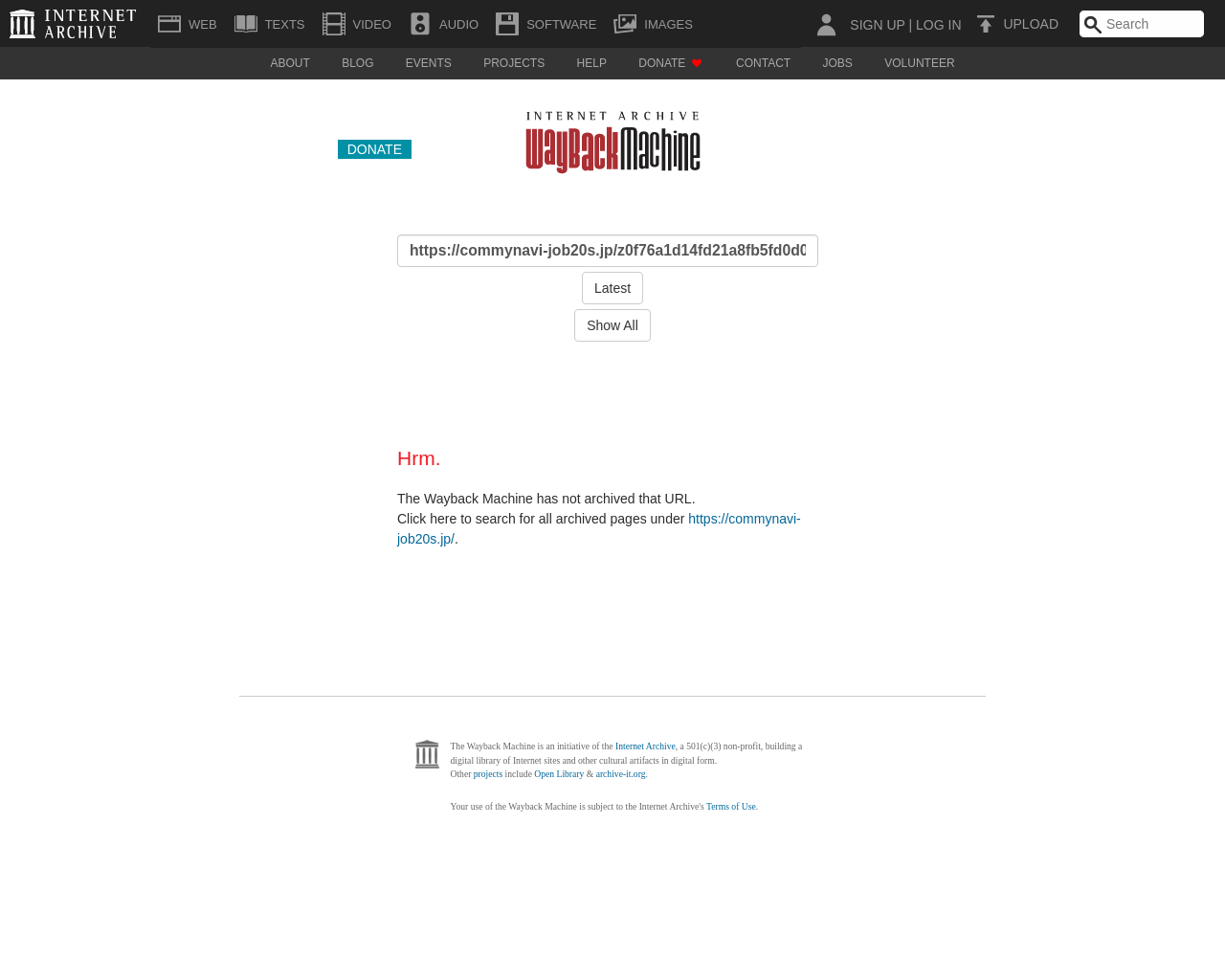Image resolution: width=1225 pixels, height=980 pixels.
Task: Click the user profile avatar icon
Action: [x=826, y=24]
